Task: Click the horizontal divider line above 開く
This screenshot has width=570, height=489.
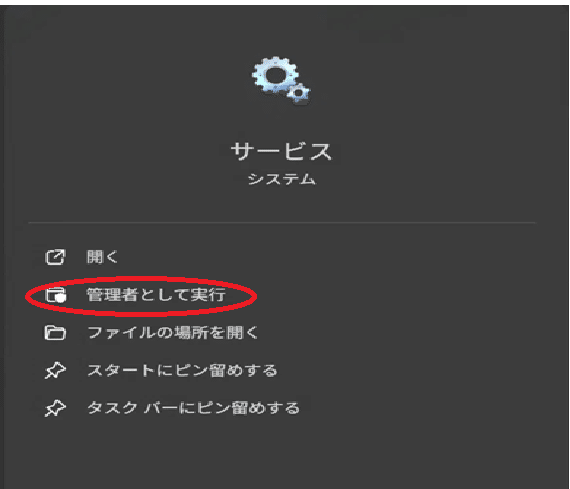Action: (282, 222)
